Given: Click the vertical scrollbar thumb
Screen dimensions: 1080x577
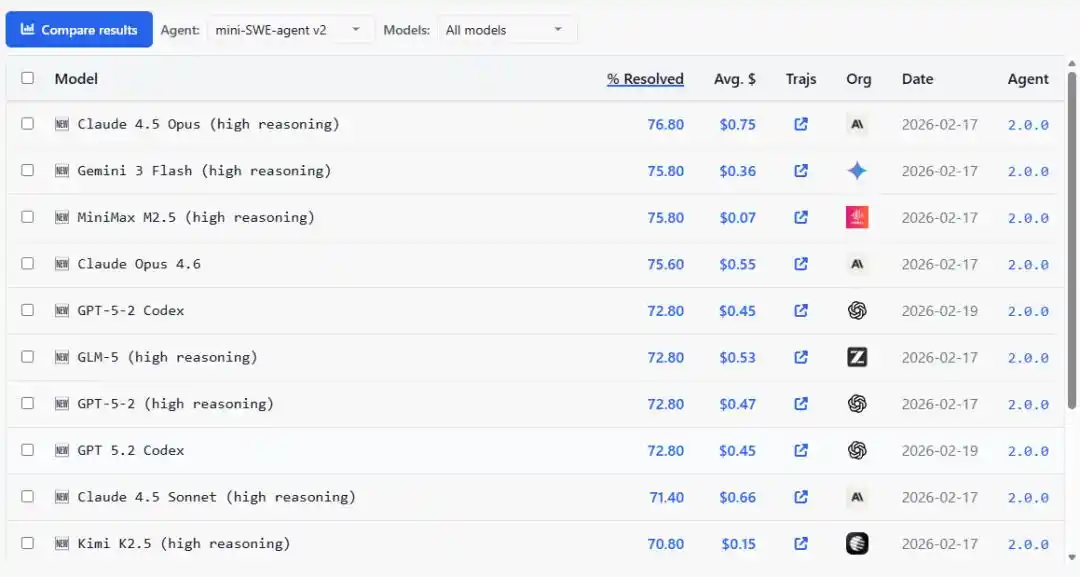Looking at the screenshot, I should 1072,239.
